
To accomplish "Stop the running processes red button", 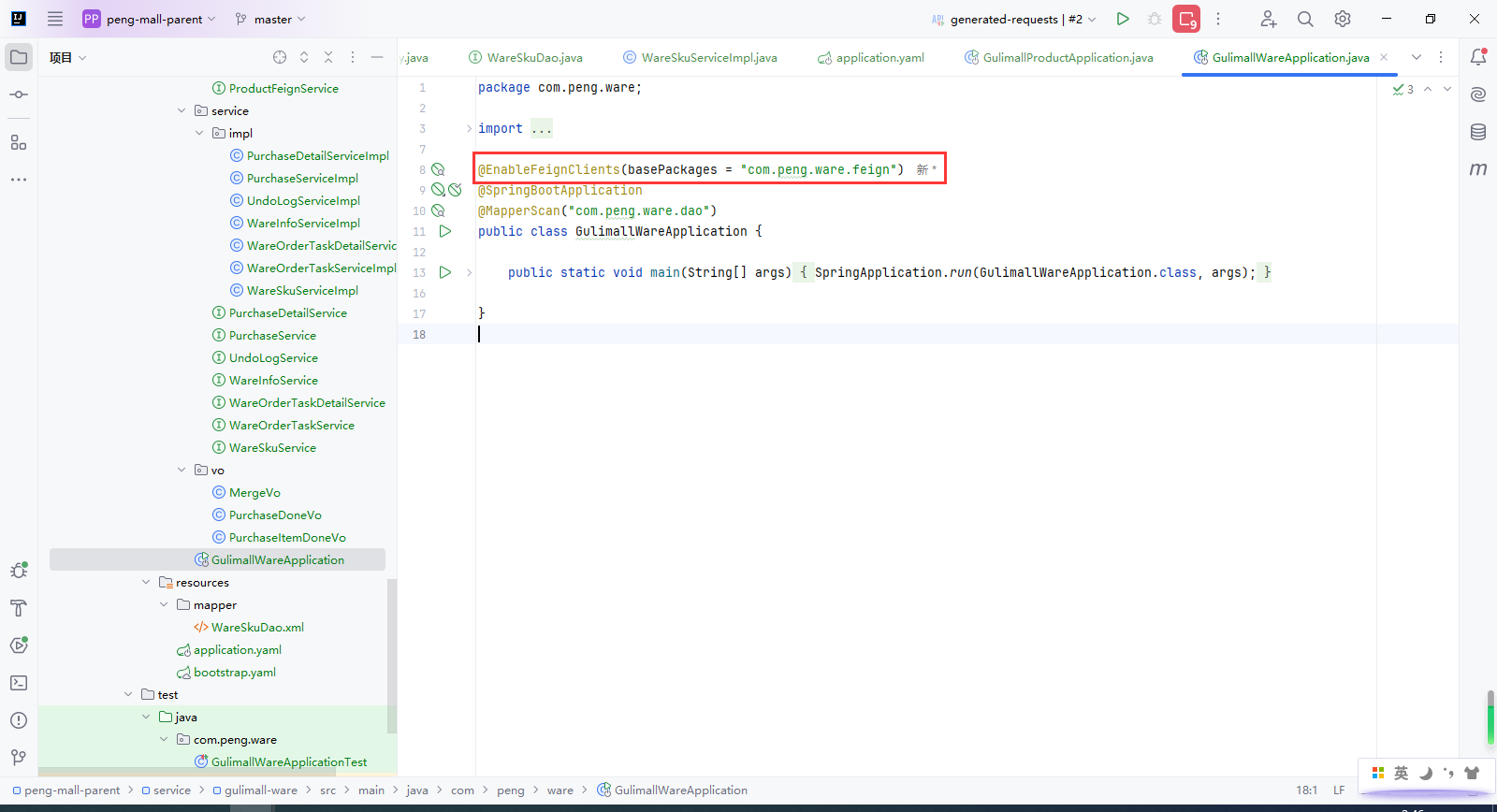I will point(1186,19).
